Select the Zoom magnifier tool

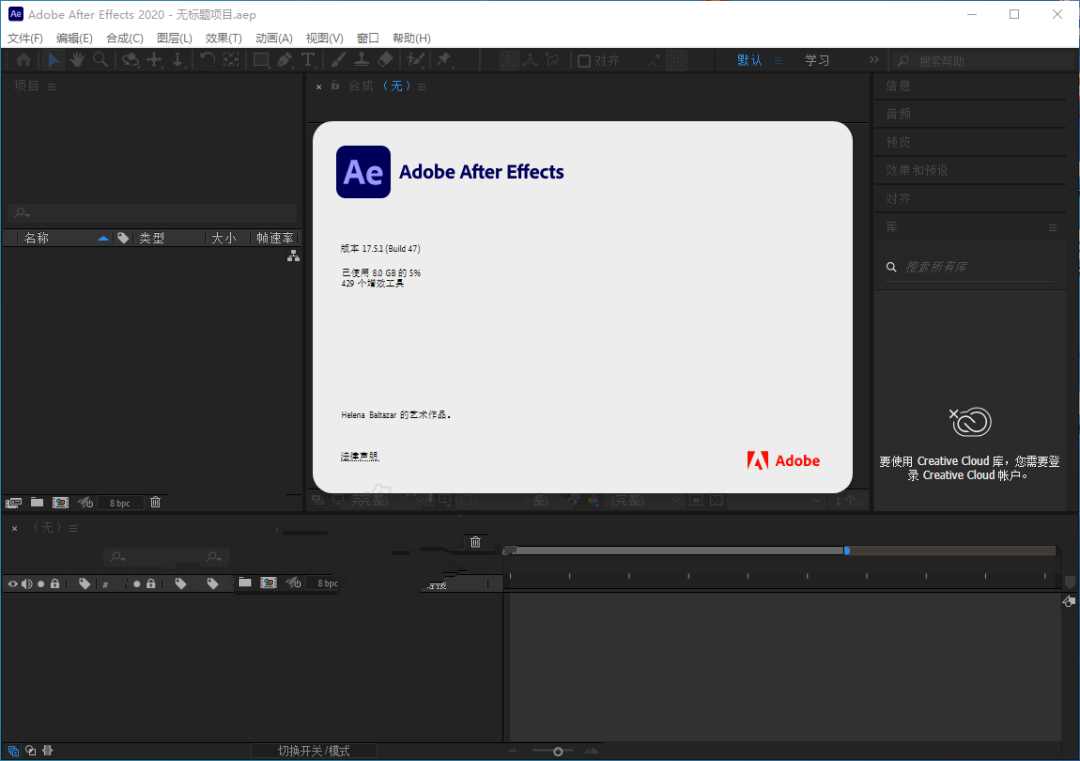tap(101, 60)
